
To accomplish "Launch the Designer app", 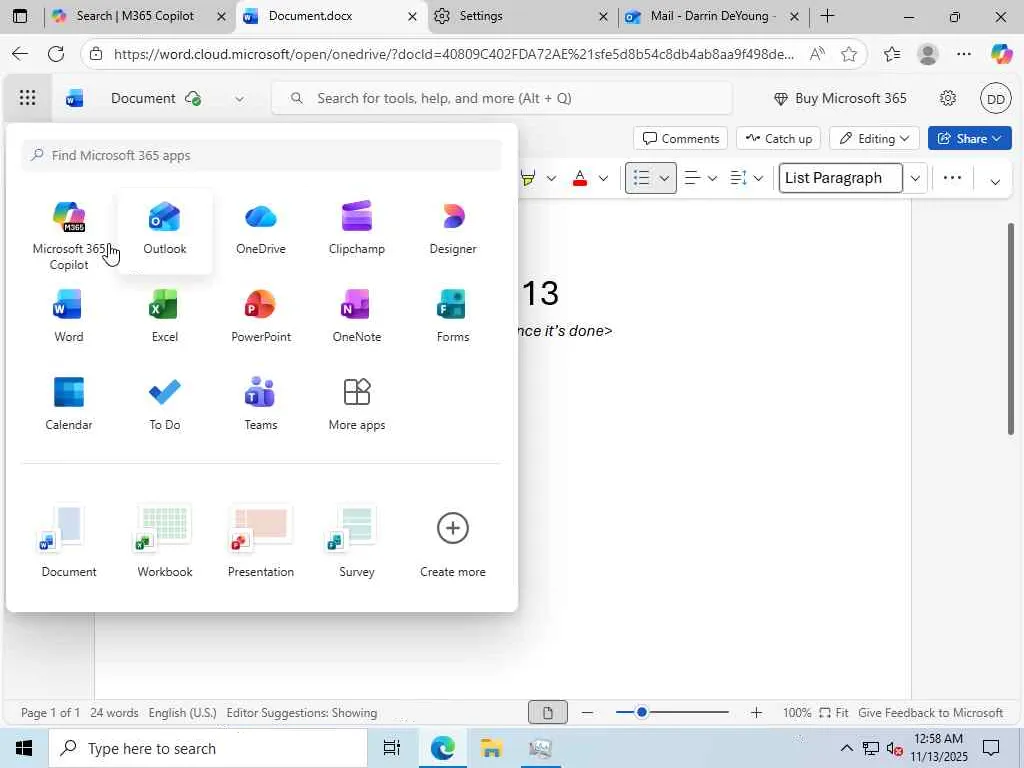I will (x=453, y=230).
